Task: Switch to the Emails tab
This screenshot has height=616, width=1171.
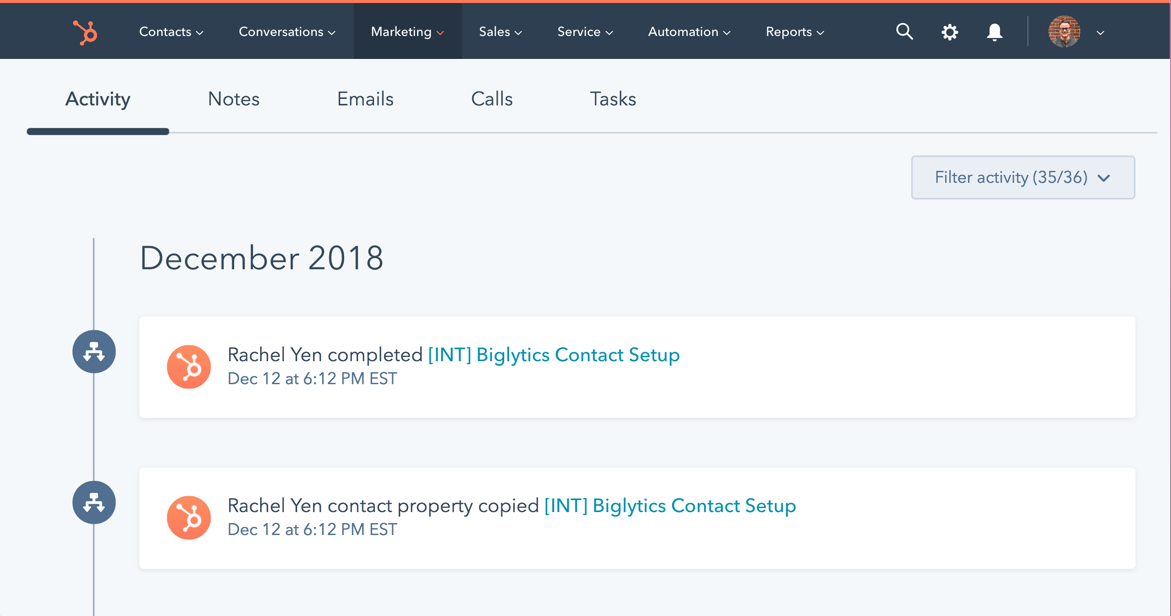Action: point(365,99)
